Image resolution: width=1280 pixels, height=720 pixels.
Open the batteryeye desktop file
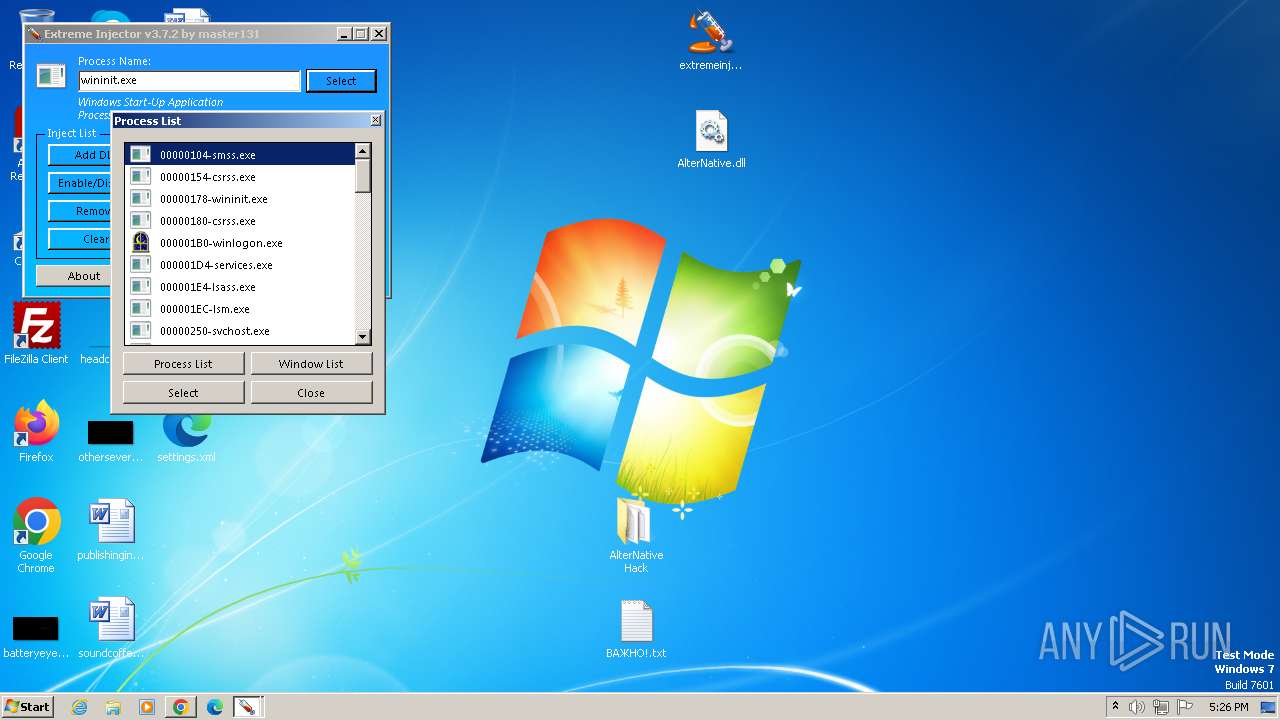coord(36,636)
